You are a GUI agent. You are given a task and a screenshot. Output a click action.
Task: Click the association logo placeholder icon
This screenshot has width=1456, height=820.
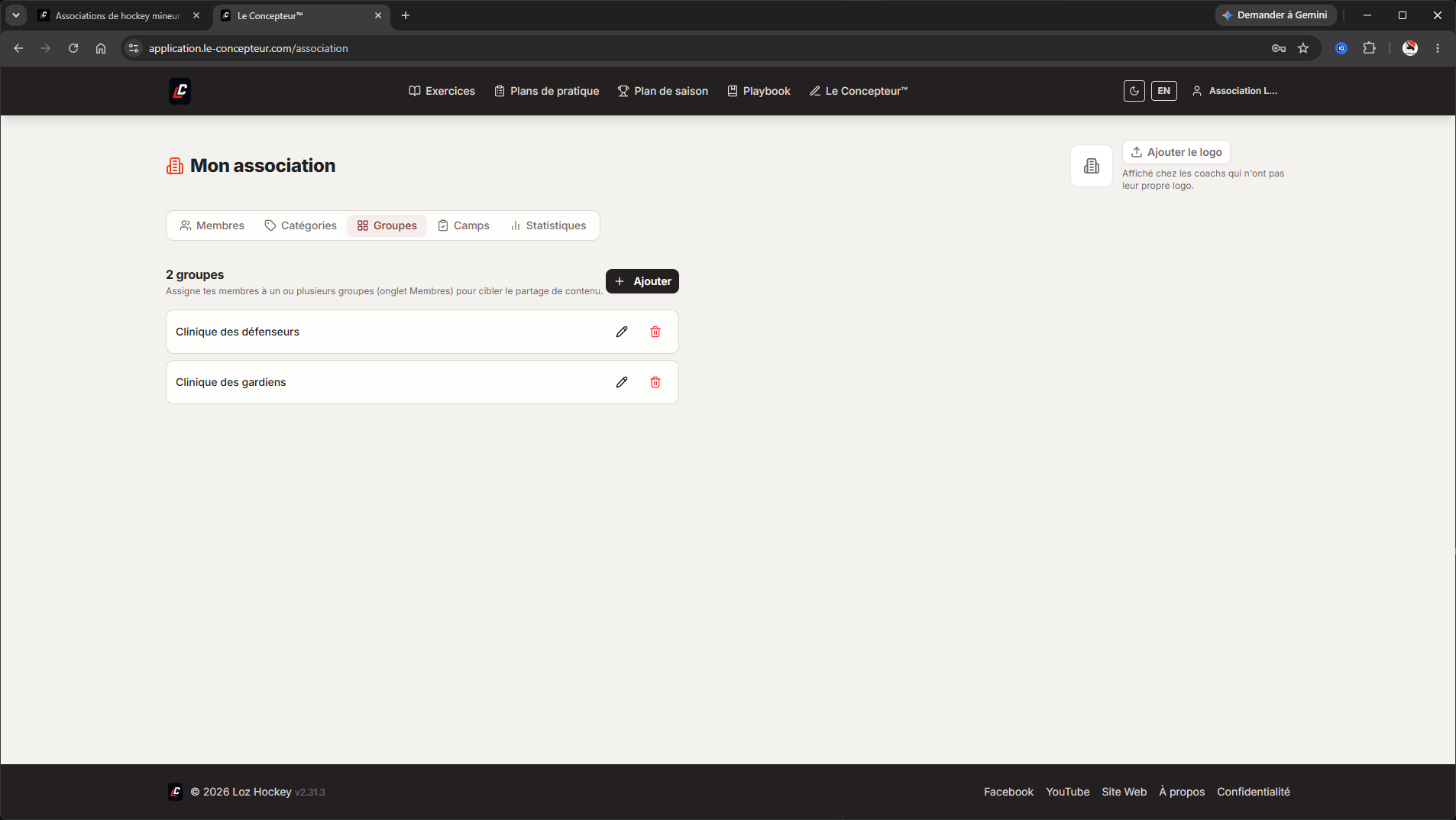tap(1092, 166)
